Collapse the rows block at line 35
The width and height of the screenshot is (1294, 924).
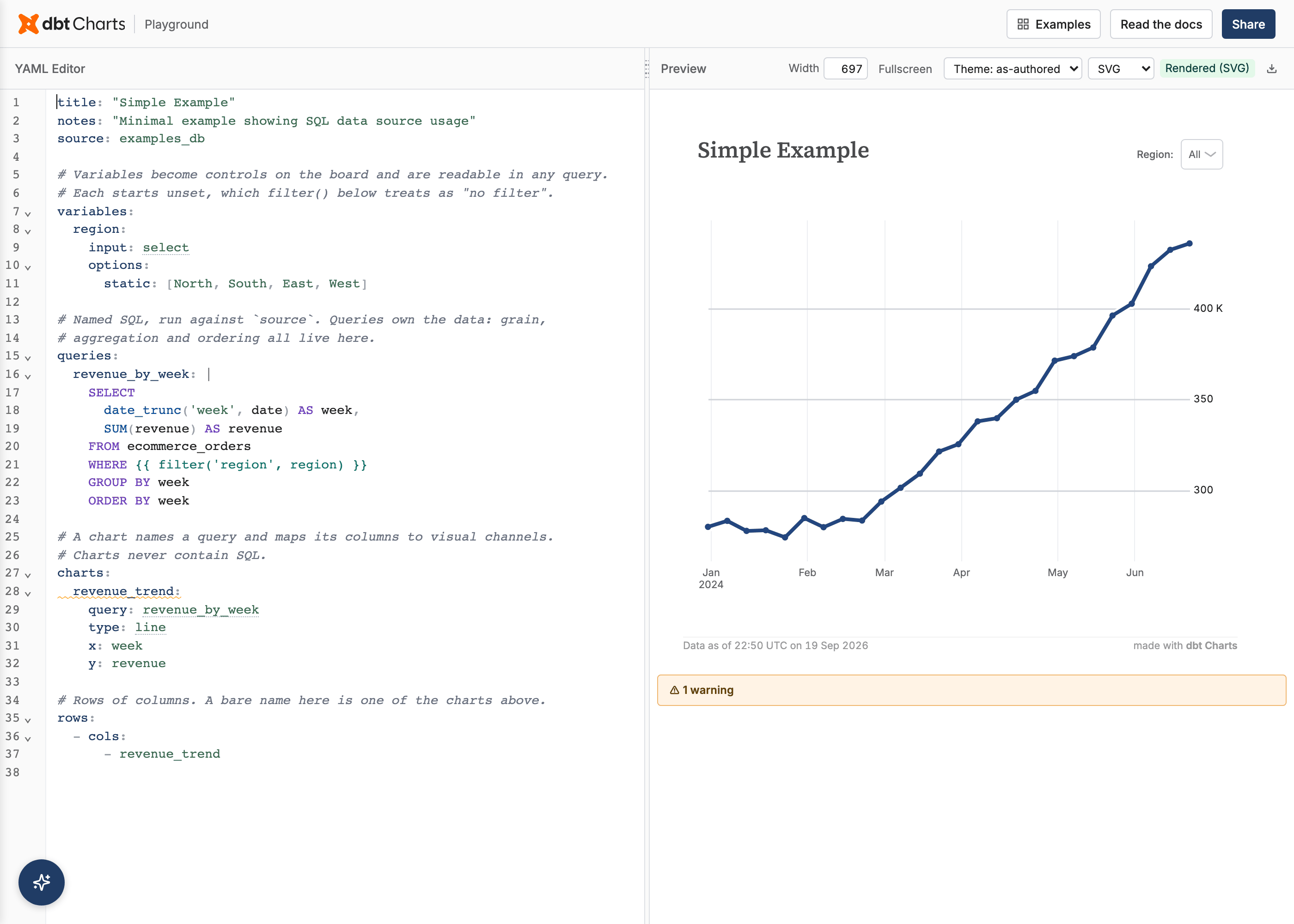pos(27,720)
